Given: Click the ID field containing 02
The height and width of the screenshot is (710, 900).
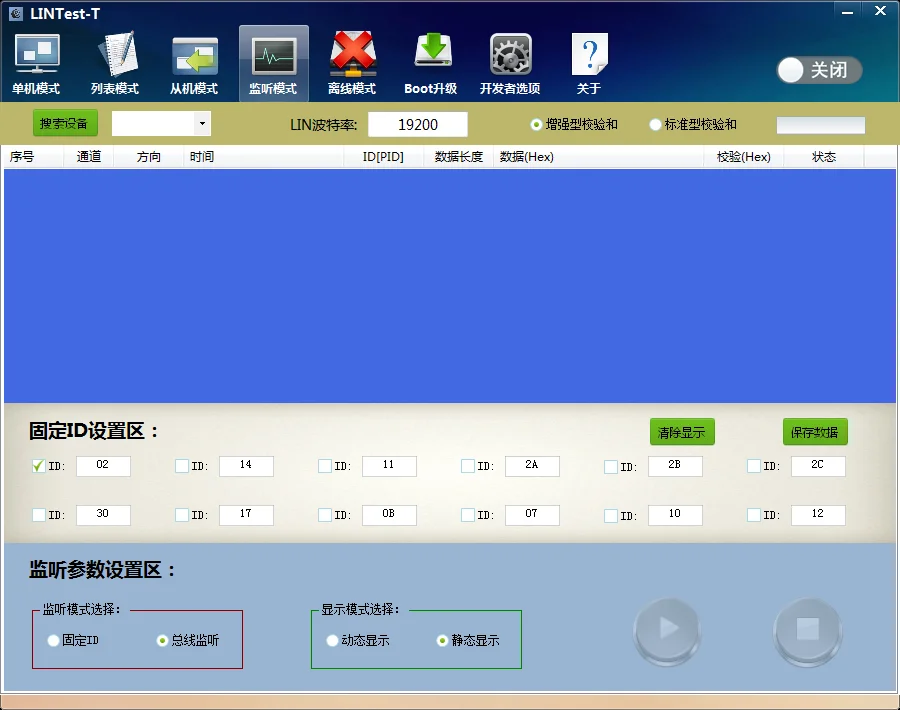Looking at the screenshot, I should click(x=103, y=466).
